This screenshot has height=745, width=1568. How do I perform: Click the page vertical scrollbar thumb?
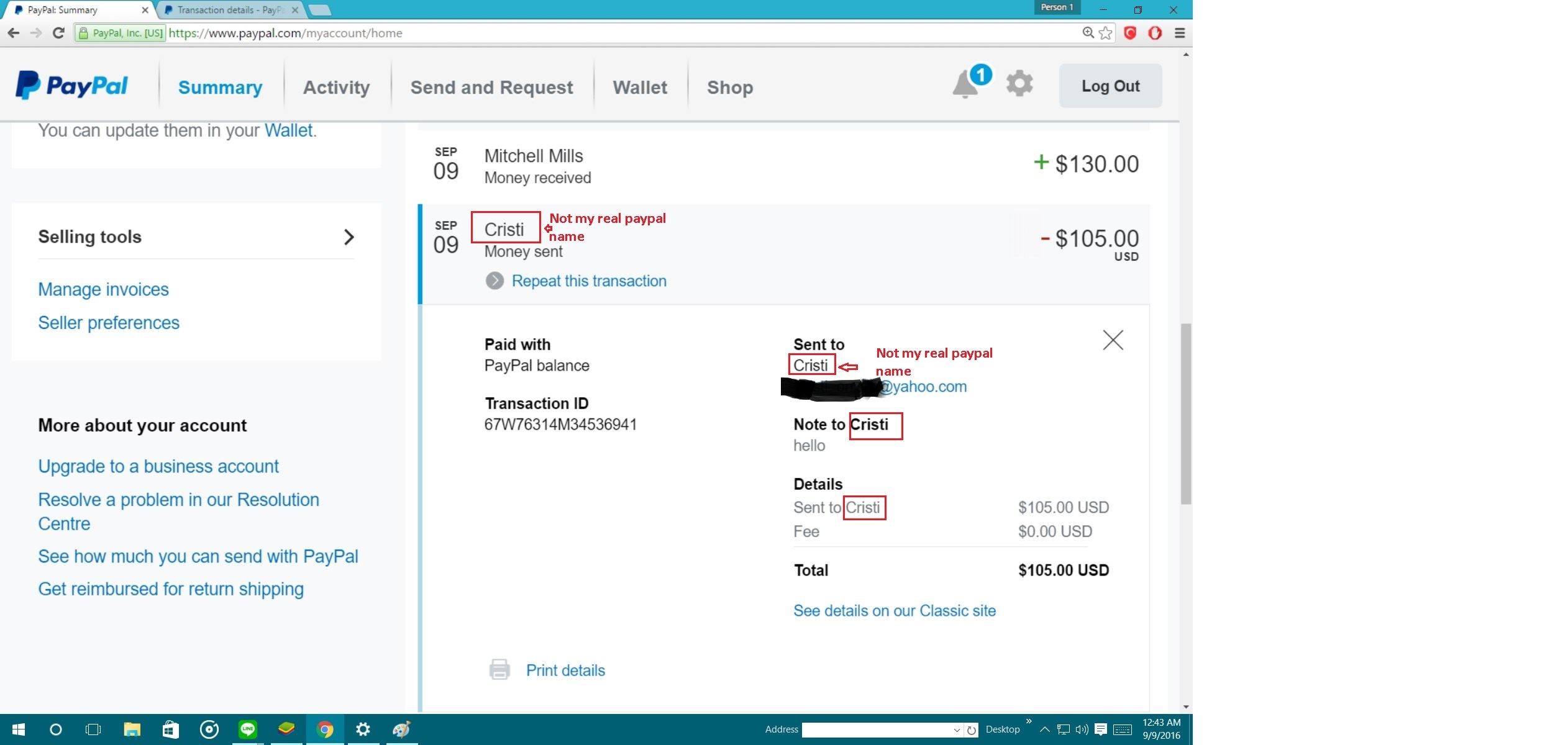1186,413
